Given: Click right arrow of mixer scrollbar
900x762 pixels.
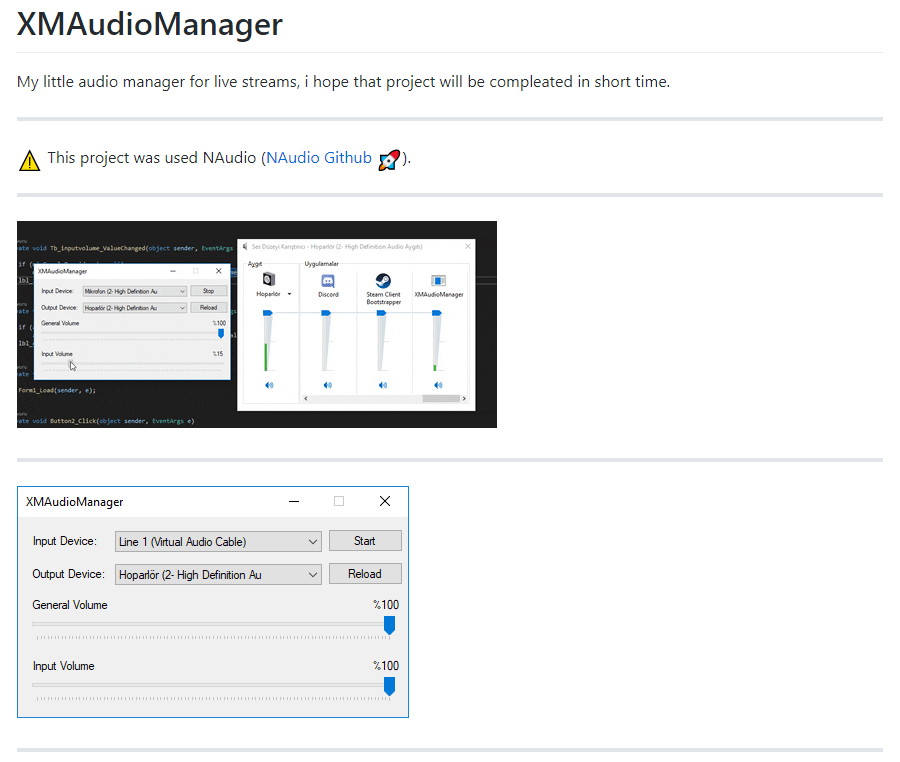Looking at the screenshot, I should (x=464, y=398).
